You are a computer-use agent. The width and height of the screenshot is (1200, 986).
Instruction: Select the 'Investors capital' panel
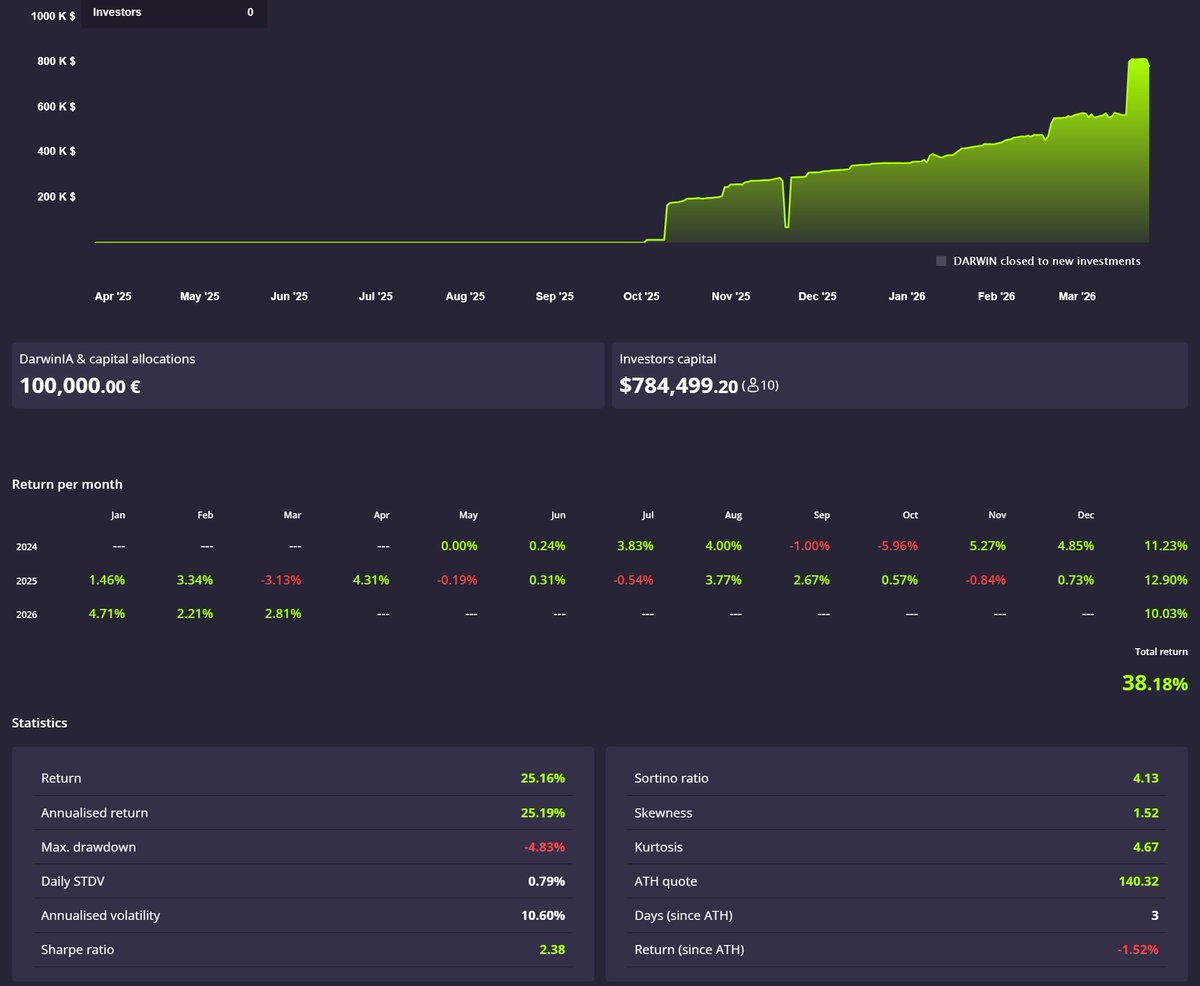(900, 375)
